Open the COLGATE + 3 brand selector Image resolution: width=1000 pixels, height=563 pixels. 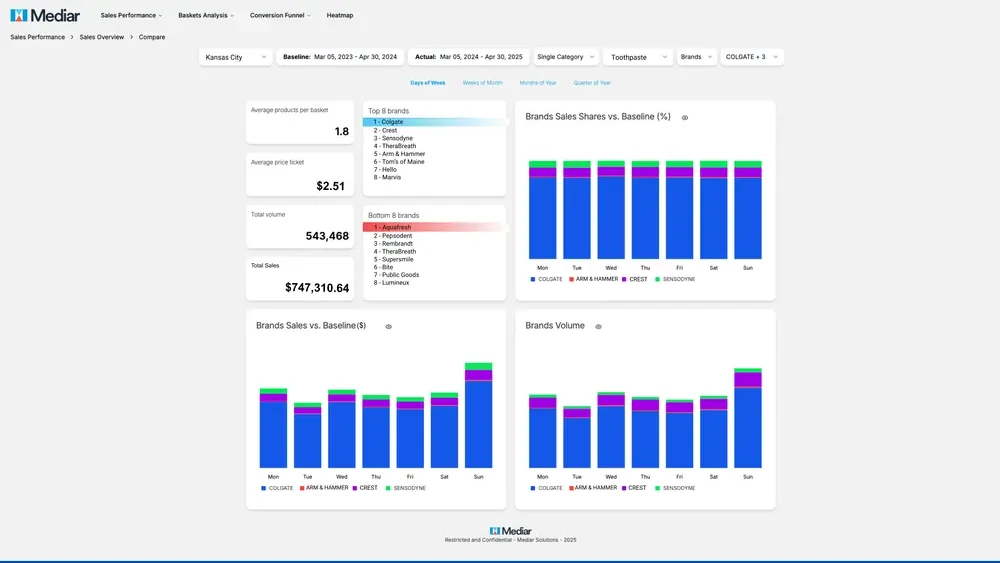point(752,57)
